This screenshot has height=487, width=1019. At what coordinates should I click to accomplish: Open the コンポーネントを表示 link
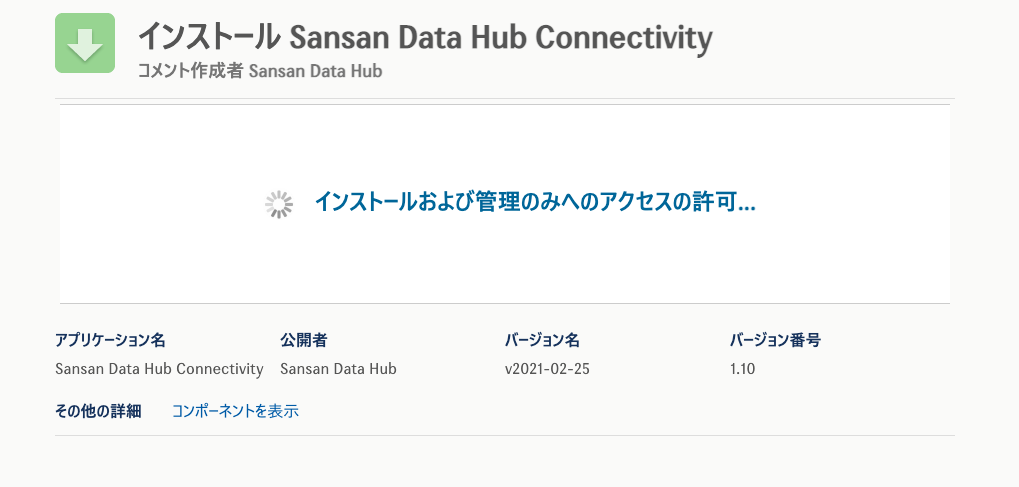point(235,410)
